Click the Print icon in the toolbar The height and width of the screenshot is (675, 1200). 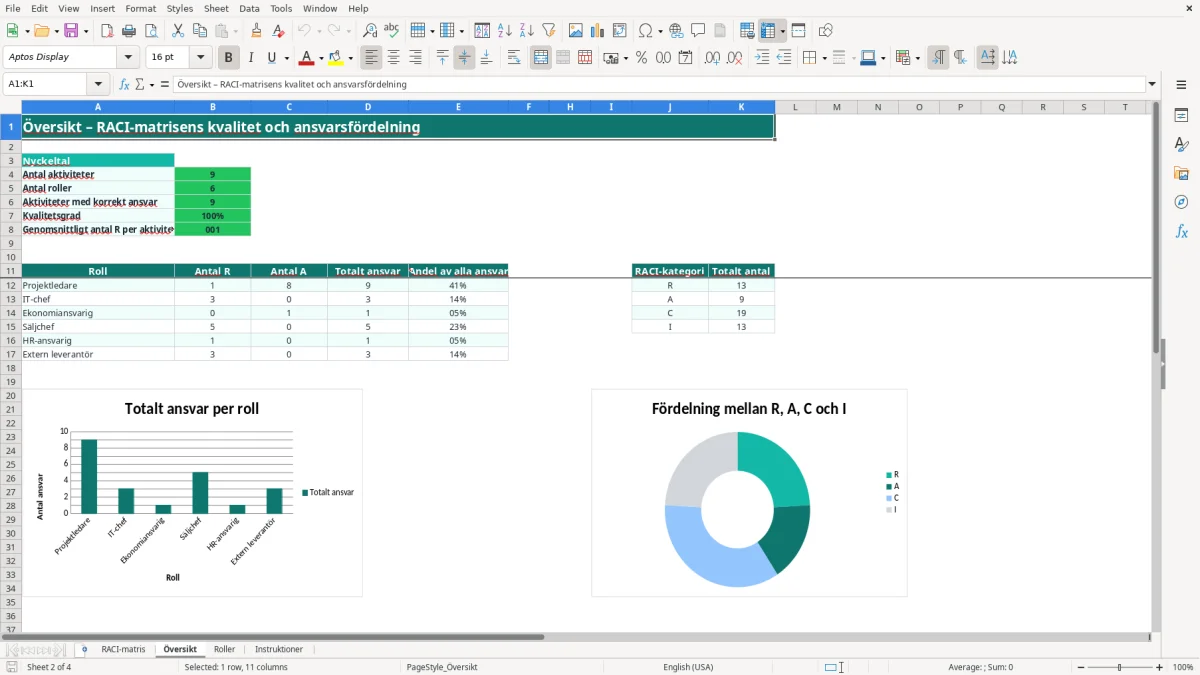point(129,31)
